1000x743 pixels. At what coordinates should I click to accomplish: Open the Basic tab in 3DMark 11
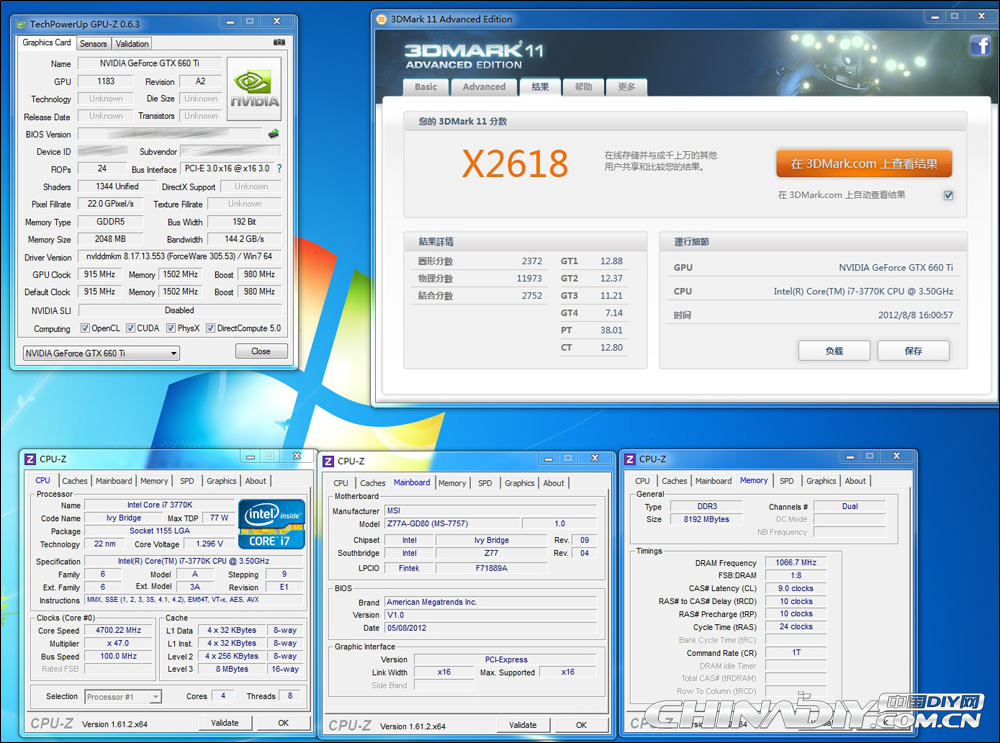coord(426,87)
